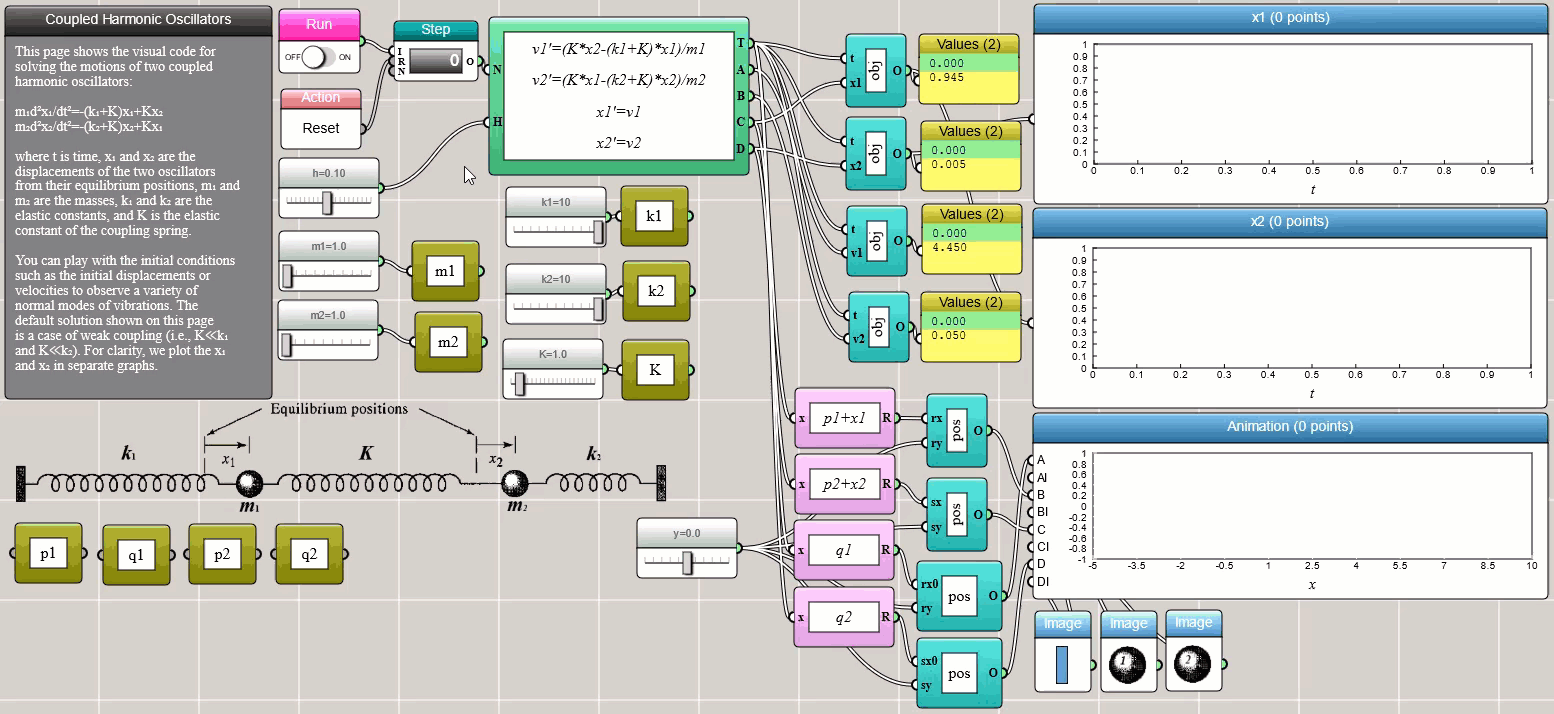Screen dimensions: 1554x714
Task: Select the m2 variable block
Action: coord(448,343)
